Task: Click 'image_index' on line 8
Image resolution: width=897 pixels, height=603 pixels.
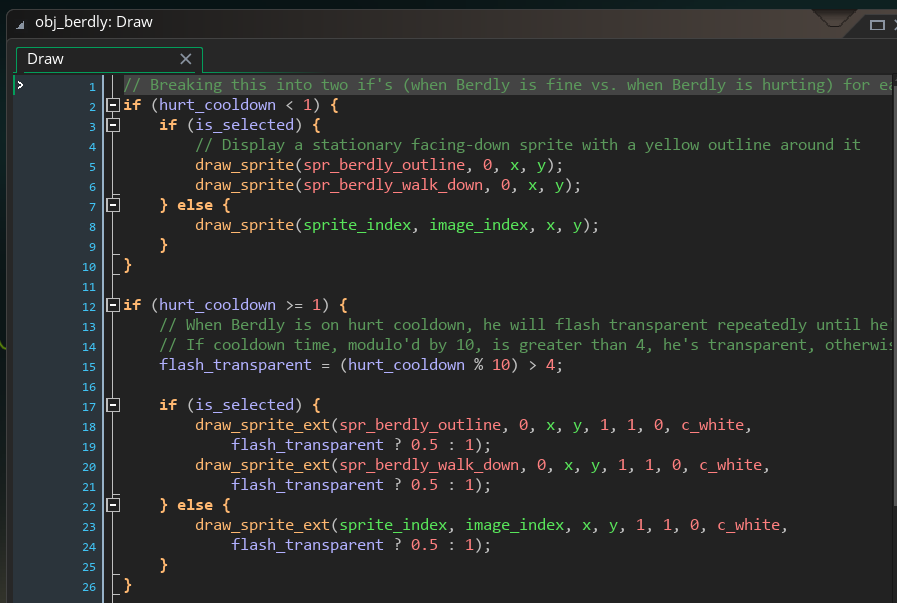Action: (x=479, y=225)
